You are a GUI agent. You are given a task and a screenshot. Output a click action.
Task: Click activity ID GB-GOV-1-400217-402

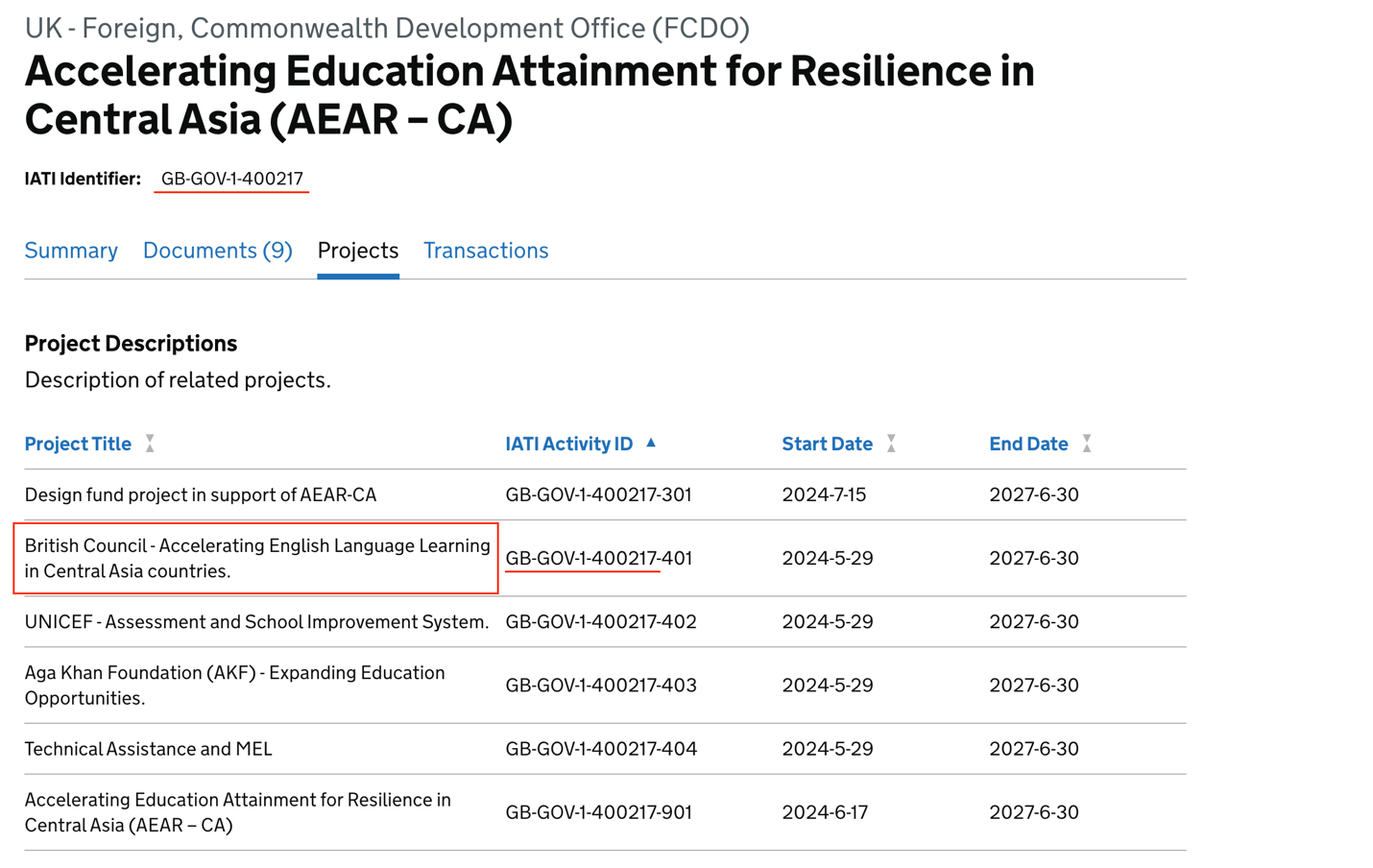coord(601,621)
